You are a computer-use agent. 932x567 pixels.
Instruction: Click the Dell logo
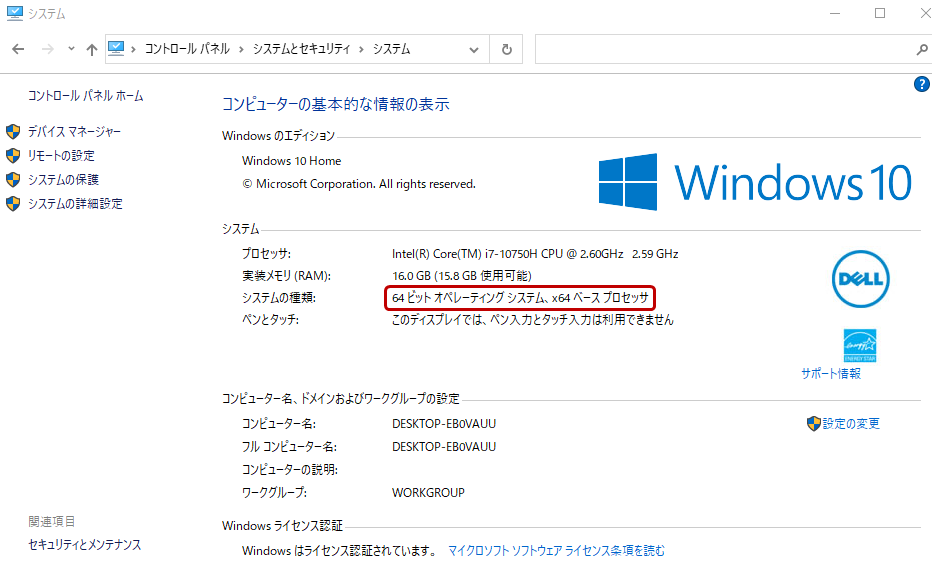[x=860, y=279]
